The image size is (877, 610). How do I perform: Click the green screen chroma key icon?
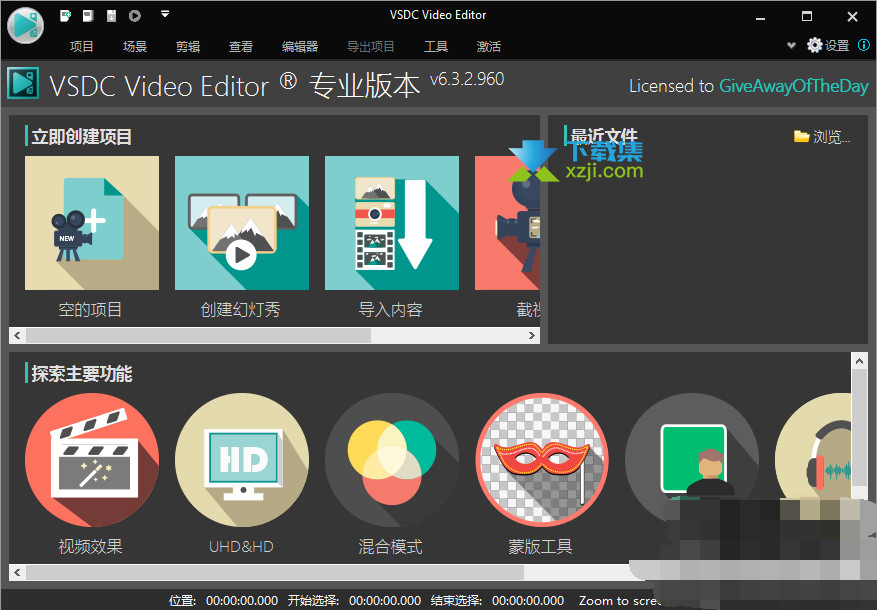[692, 460]
